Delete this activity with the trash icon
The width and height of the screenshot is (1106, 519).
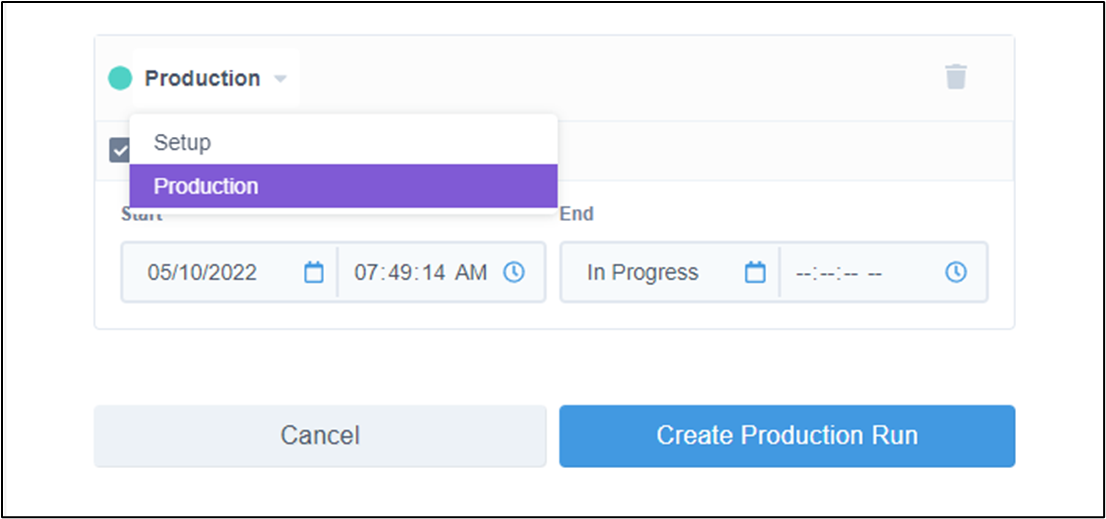tap(956, 76)
